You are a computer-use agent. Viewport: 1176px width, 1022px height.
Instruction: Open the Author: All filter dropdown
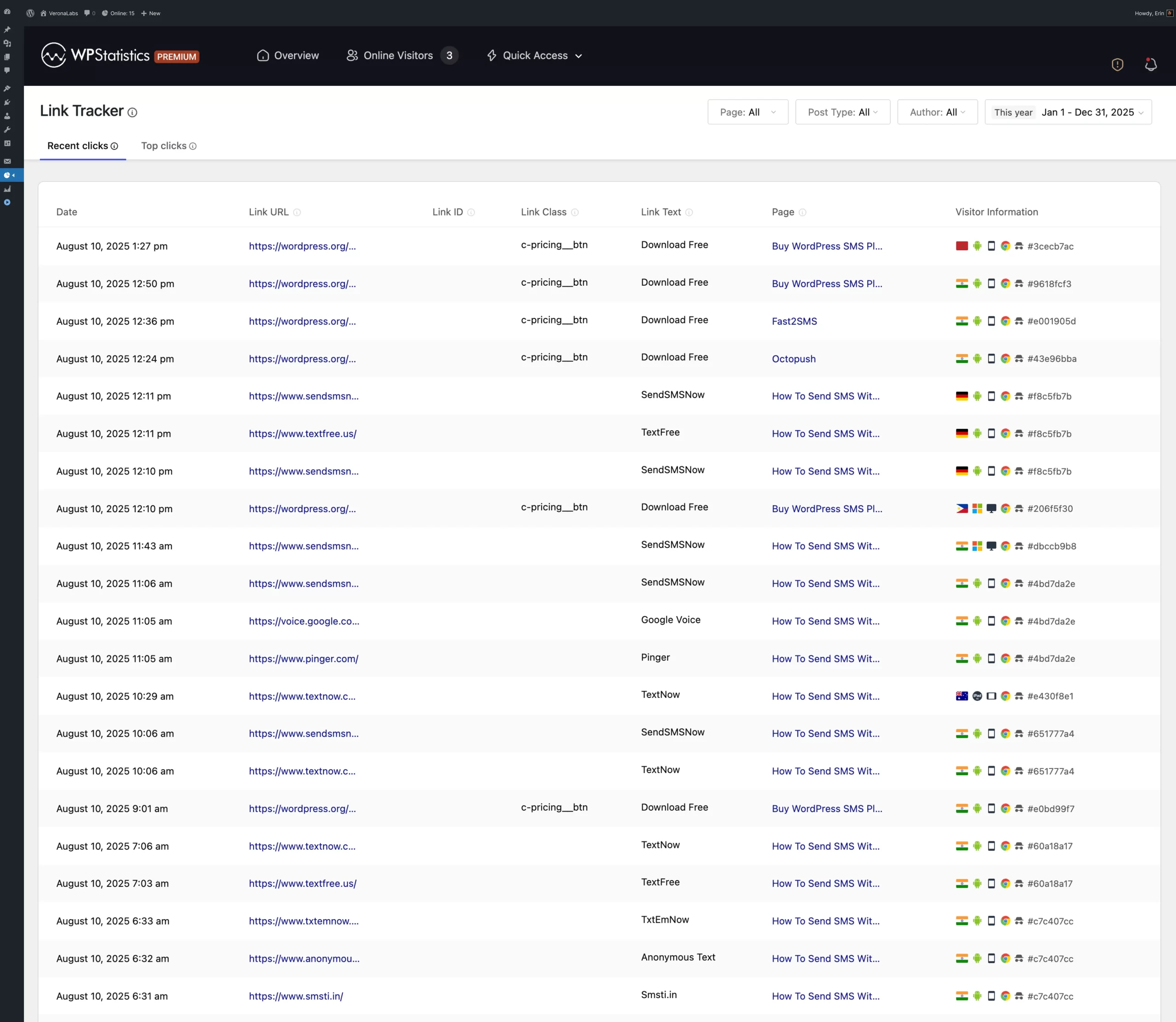coord(937,113)
